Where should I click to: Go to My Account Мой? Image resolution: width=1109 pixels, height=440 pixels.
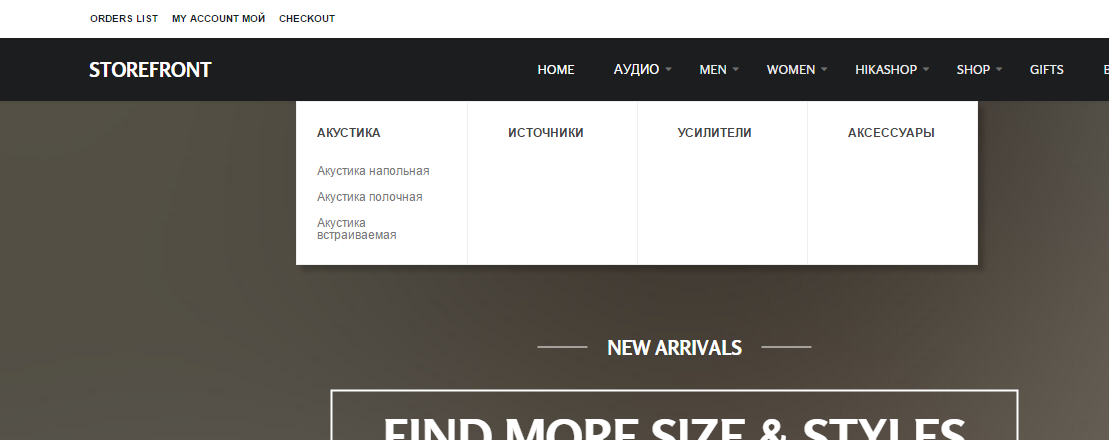point(219,18)
